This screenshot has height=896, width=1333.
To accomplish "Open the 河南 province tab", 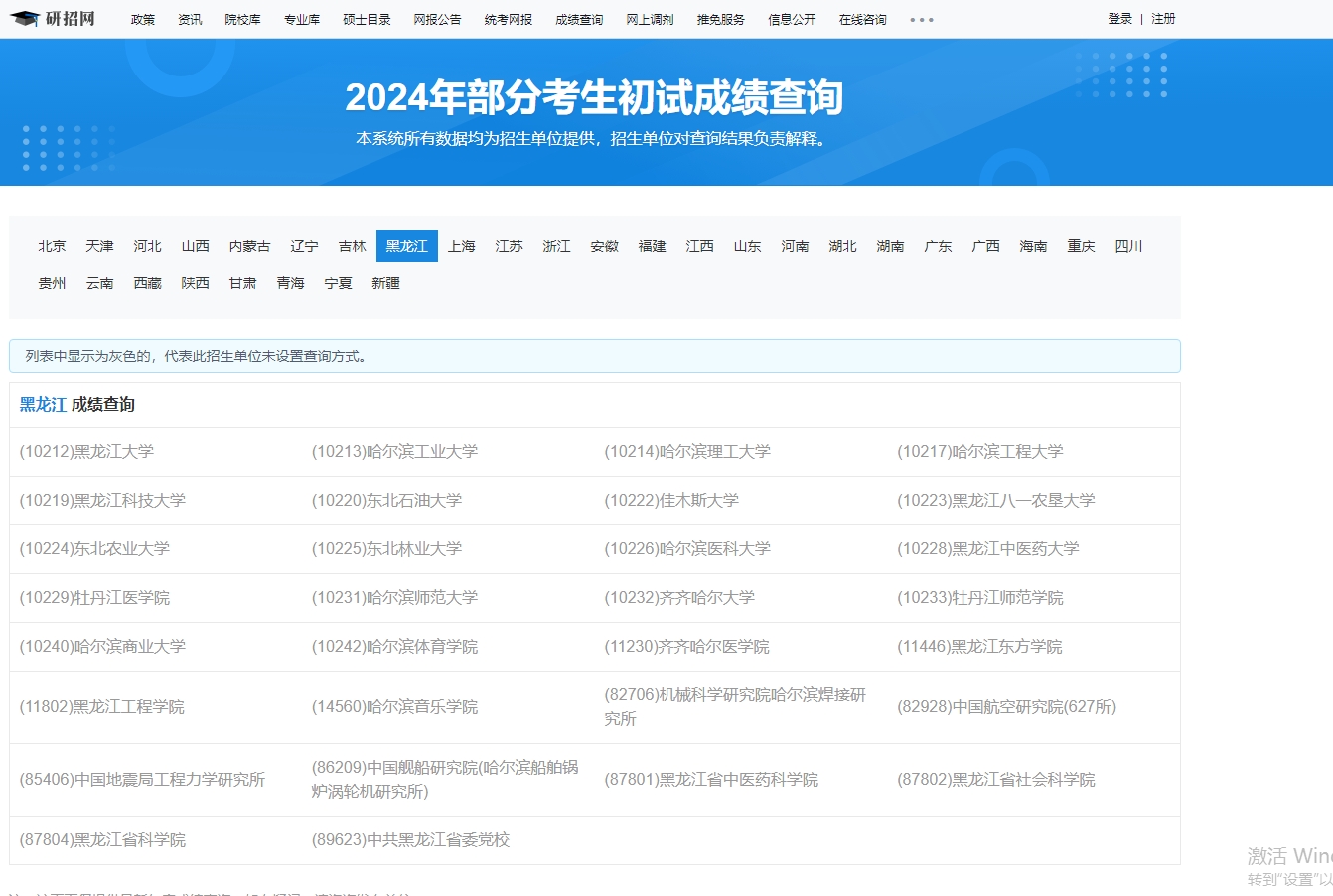I will 796,246.
